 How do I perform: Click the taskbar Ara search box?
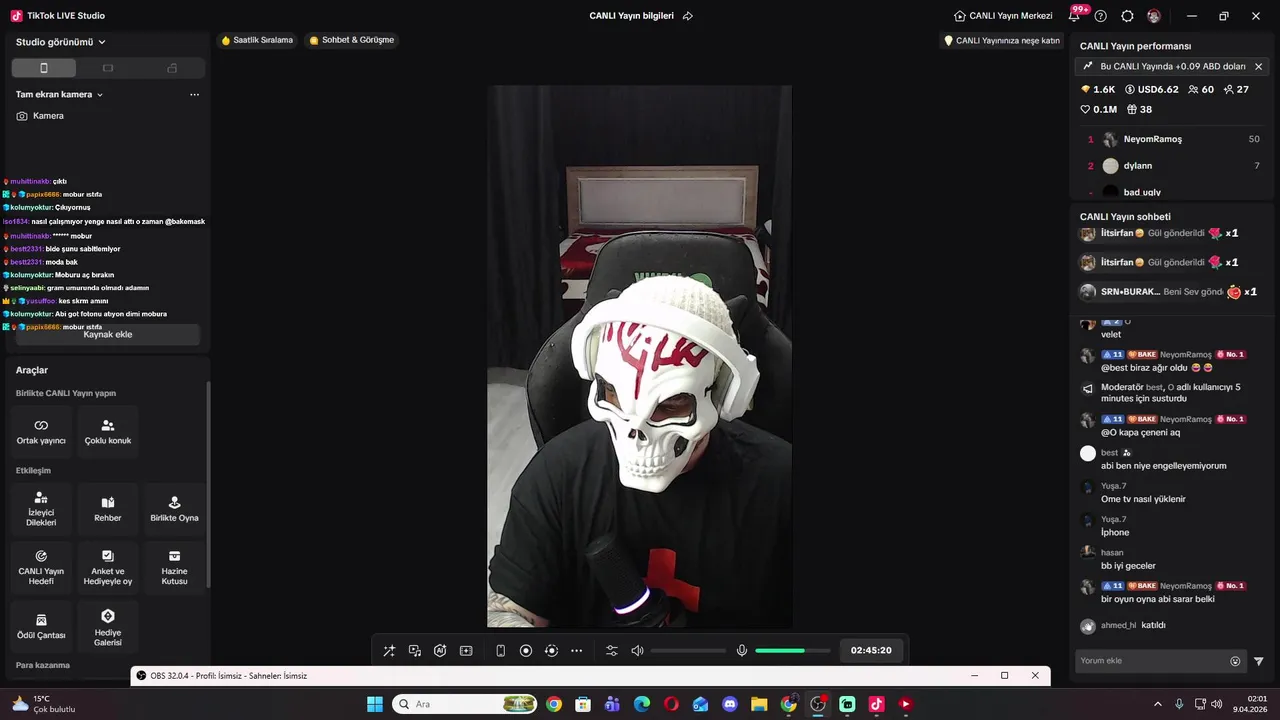(x=464, y=704)
